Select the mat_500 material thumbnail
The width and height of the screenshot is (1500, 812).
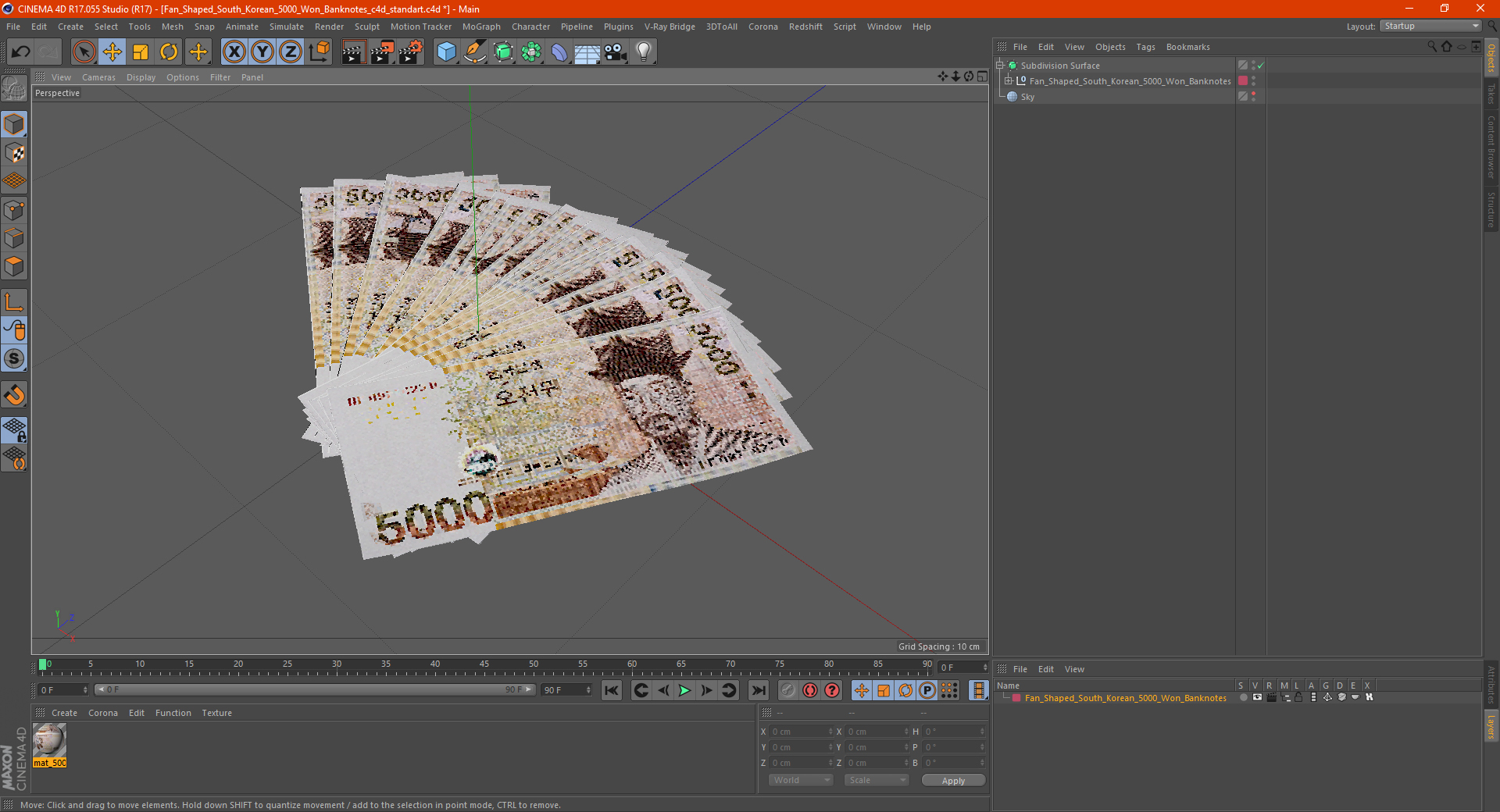pos(50,740)
